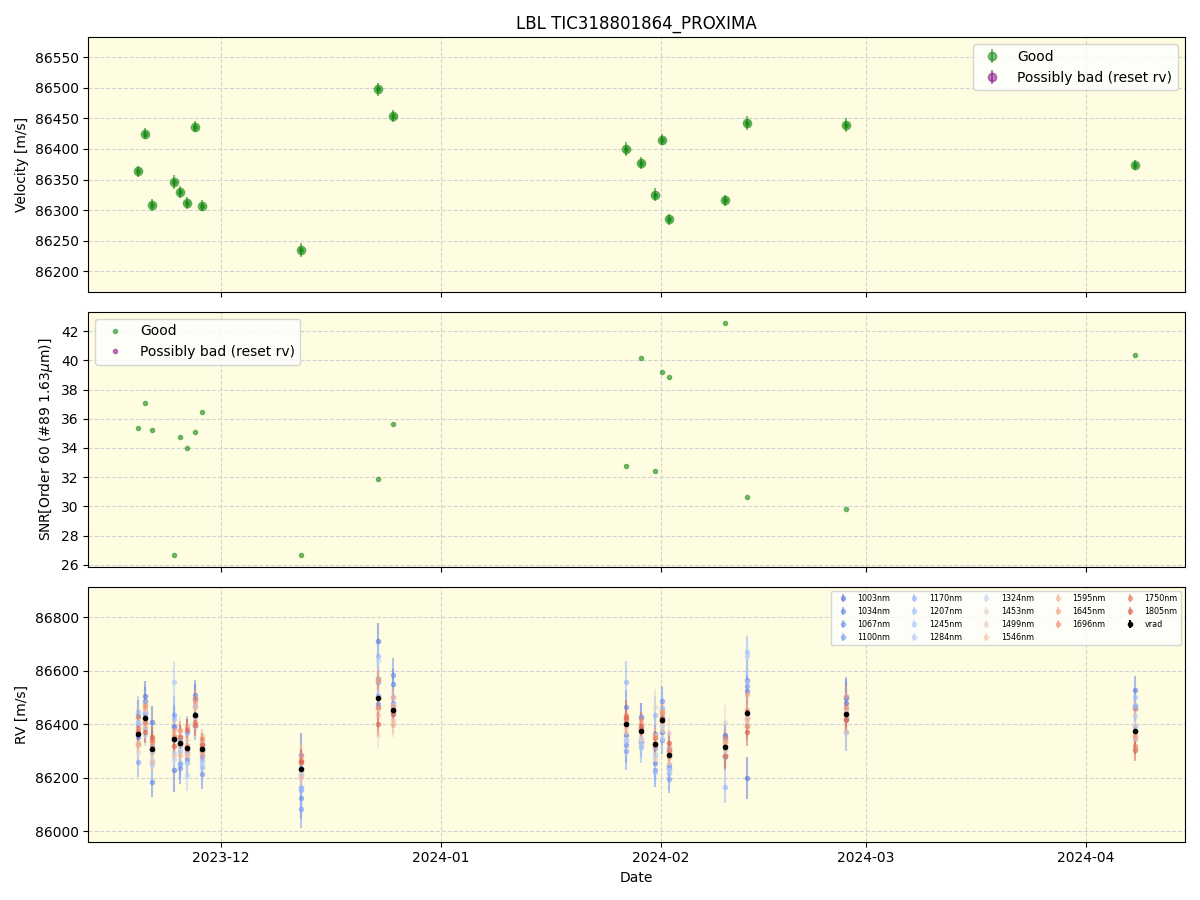Viewport: 1200px width, 900px height.
Task: Click the 2024-01 date tick label
Action: pyautogui.click(x=441, y=857)
